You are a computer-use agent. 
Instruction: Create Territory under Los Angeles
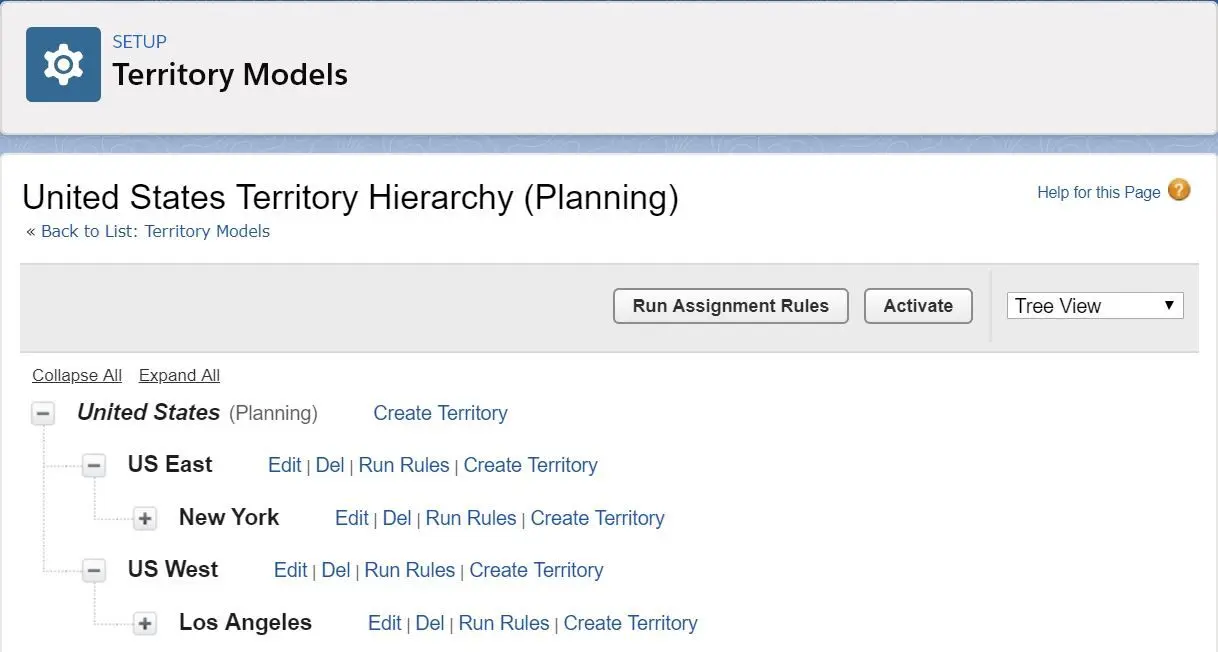click(630, 623)
